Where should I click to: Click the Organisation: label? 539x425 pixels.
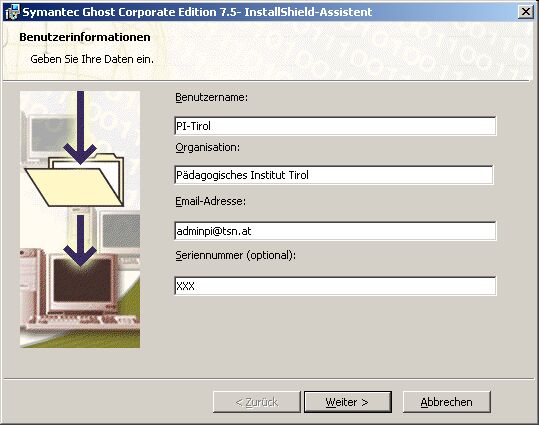coord(208,148)
